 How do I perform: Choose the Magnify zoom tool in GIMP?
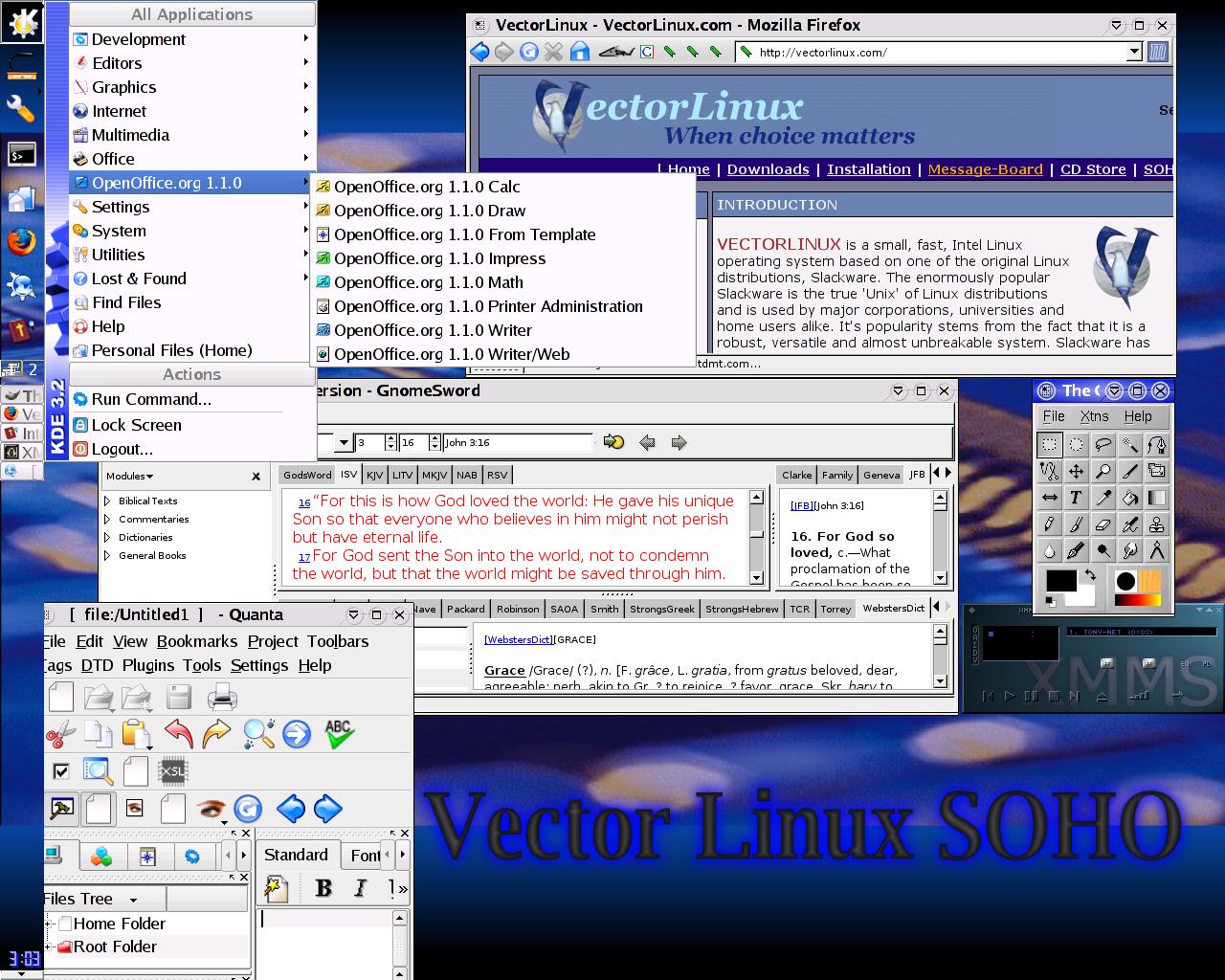tap(1103, 471)
